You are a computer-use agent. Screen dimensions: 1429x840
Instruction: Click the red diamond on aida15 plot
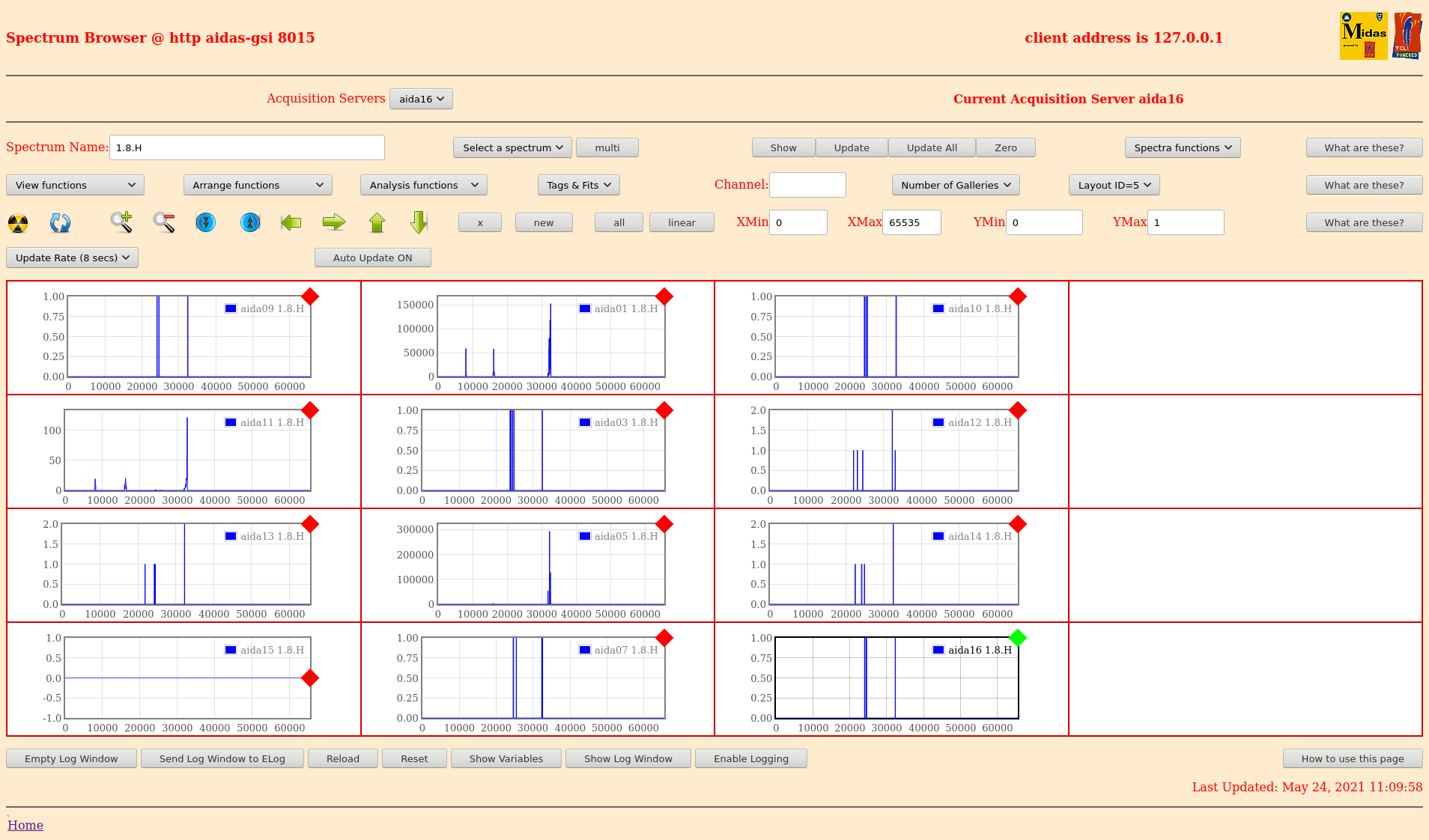point(310,678)
